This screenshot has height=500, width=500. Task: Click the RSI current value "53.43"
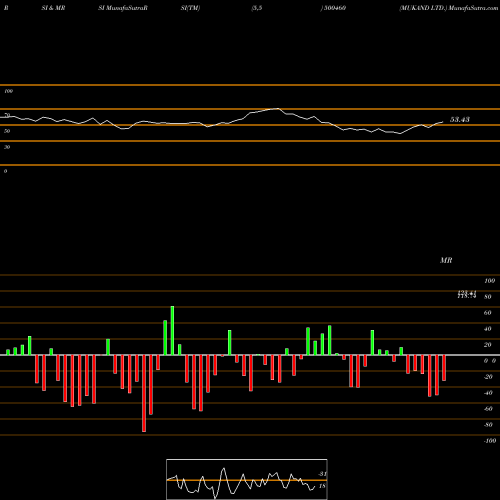(460, 119)
